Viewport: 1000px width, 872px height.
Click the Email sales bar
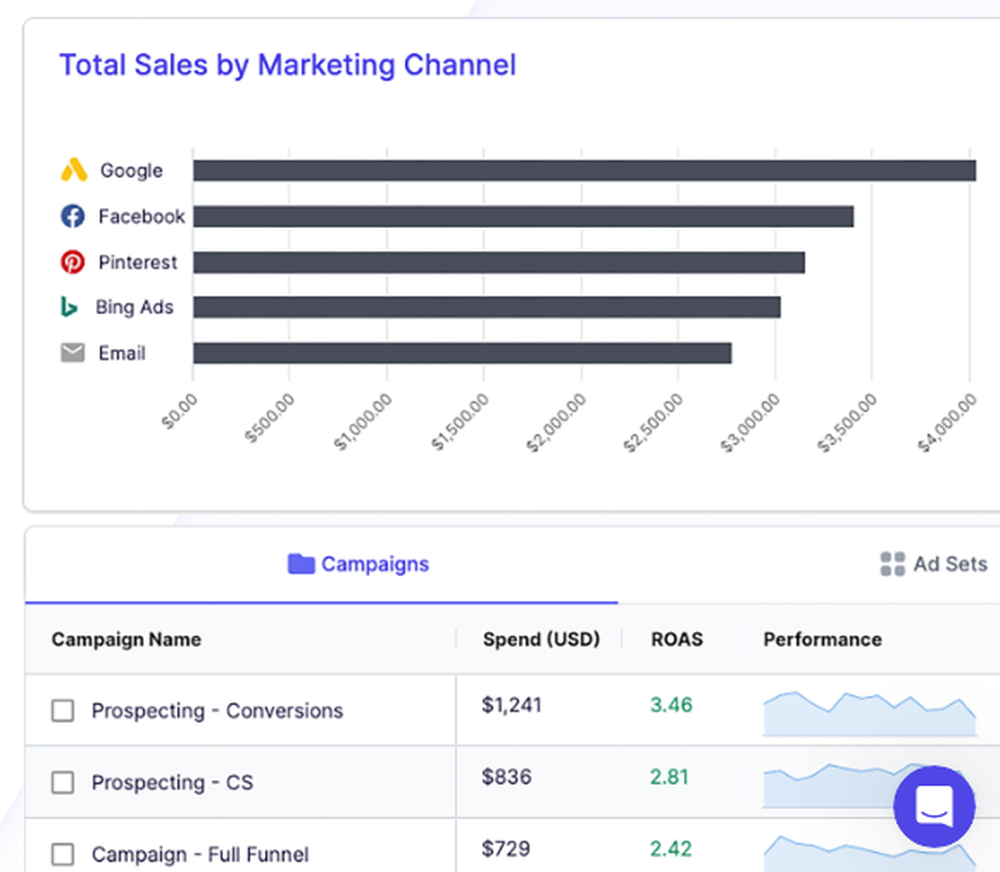462,353
